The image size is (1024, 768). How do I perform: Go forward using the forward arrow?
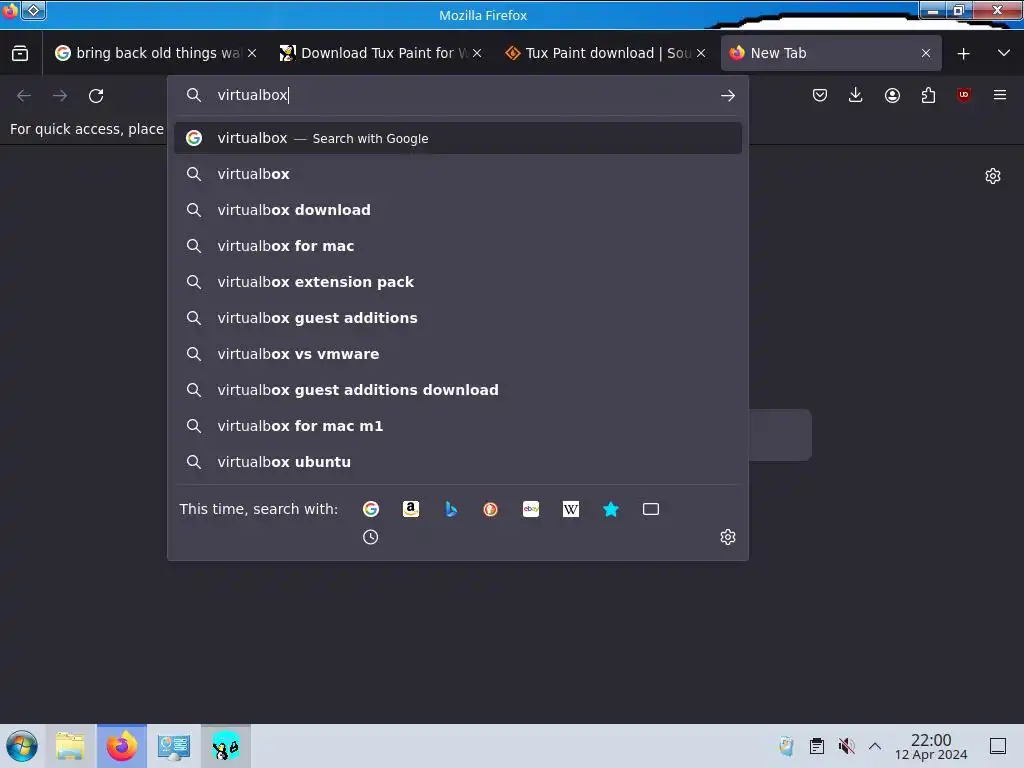point(60,95)
